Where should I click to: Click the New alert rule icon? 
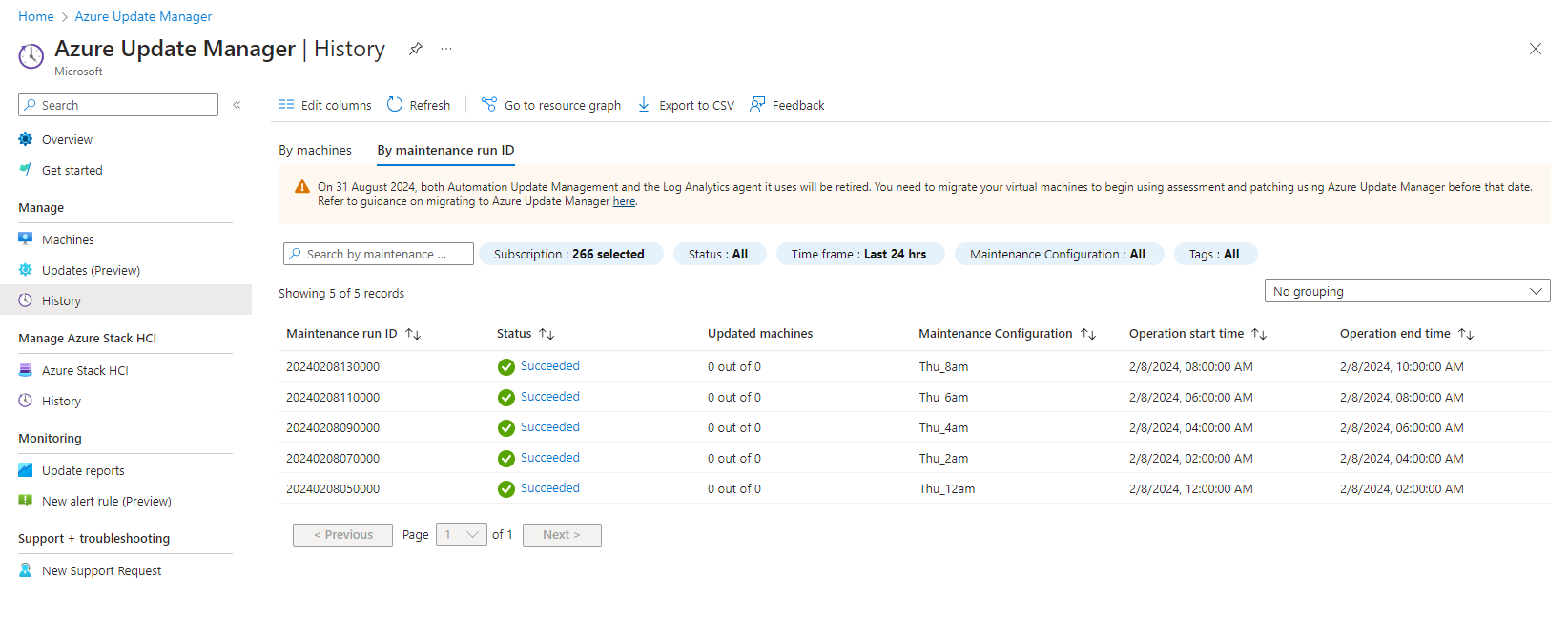[26, 501]
